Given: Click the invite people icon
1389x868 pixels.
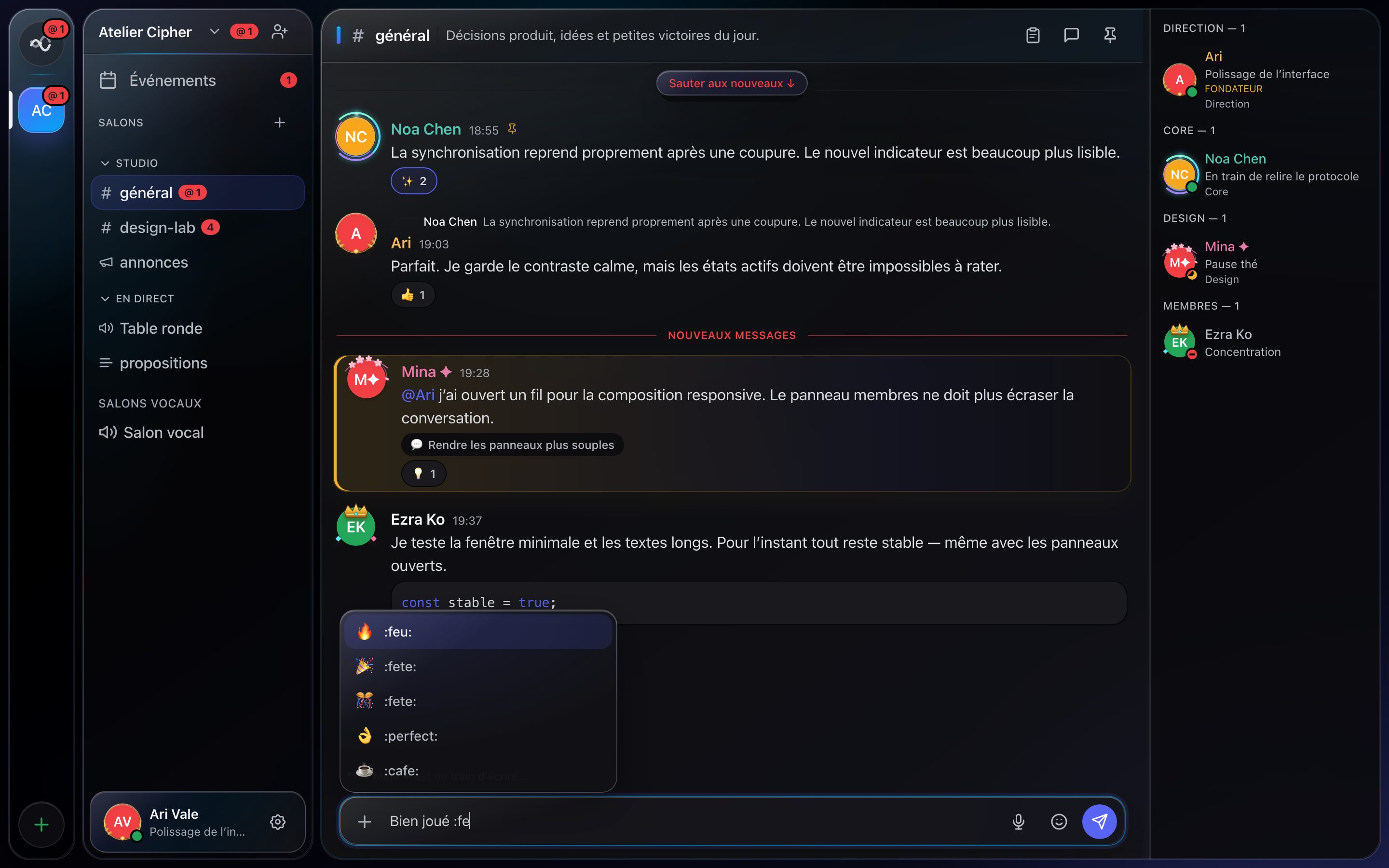Looking at the screenshot, I should click(x=280, y=31).
